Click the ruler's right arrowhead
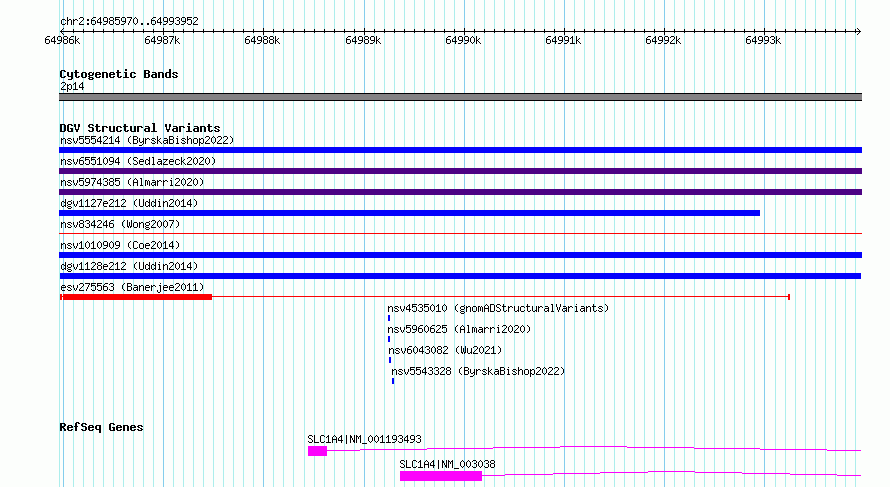The width and height of the screenshot is (890, 487). [859, 31]
